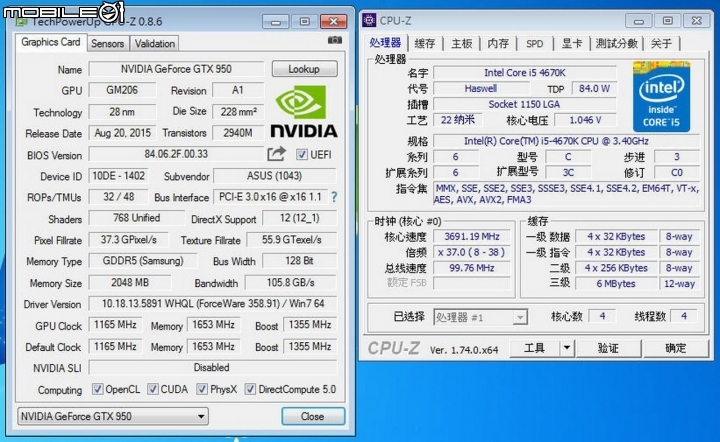Open the GPU selection dropdown in GPU-Z
Viewport: 720px width, 442px height.
click(x=113, y=416)
